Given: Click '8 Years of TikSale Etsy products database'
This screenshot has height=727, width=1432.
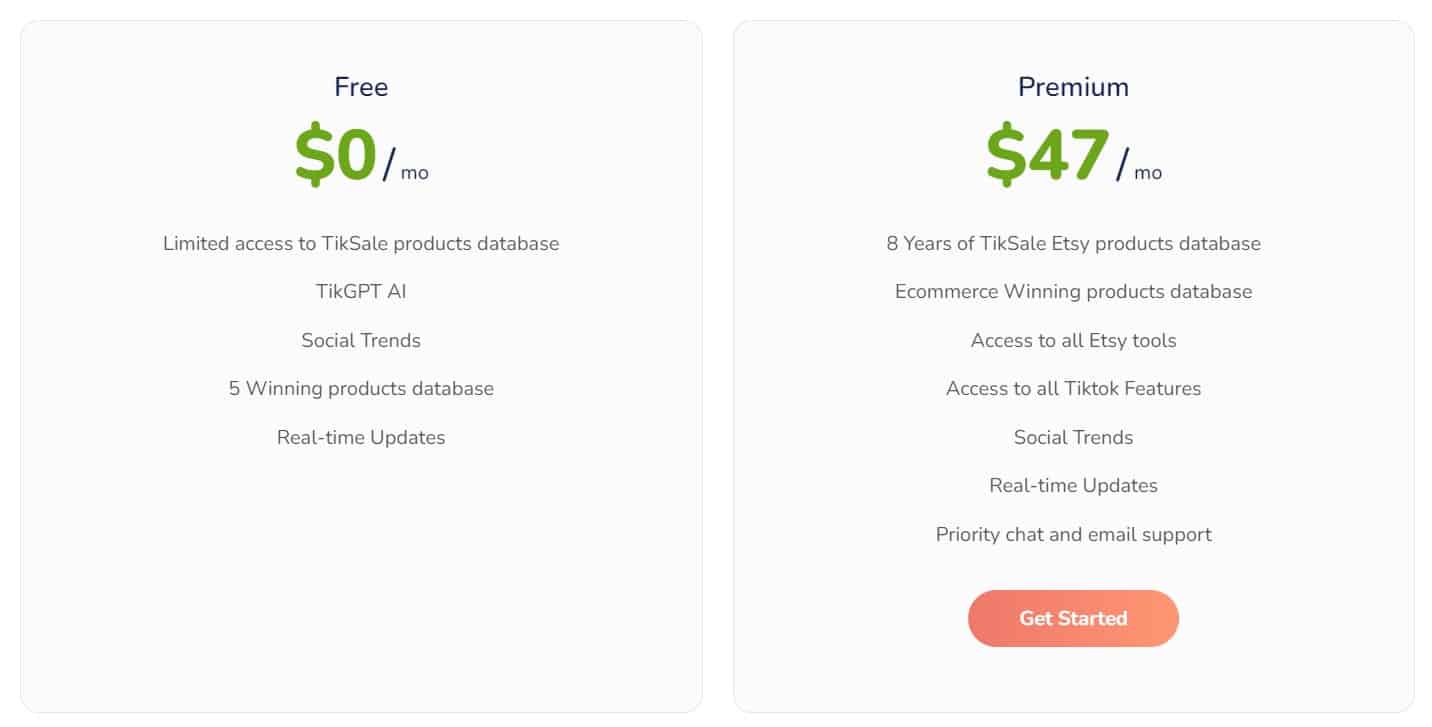Looking at the screenshot, I should click(1072, 243).
